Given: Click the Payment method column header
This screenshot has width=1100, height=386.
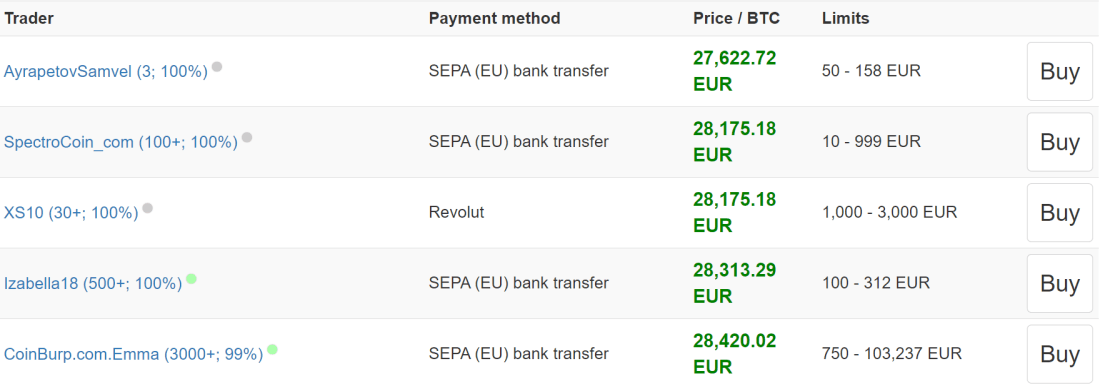Looking at the screenshot, I should coord(495,19).
